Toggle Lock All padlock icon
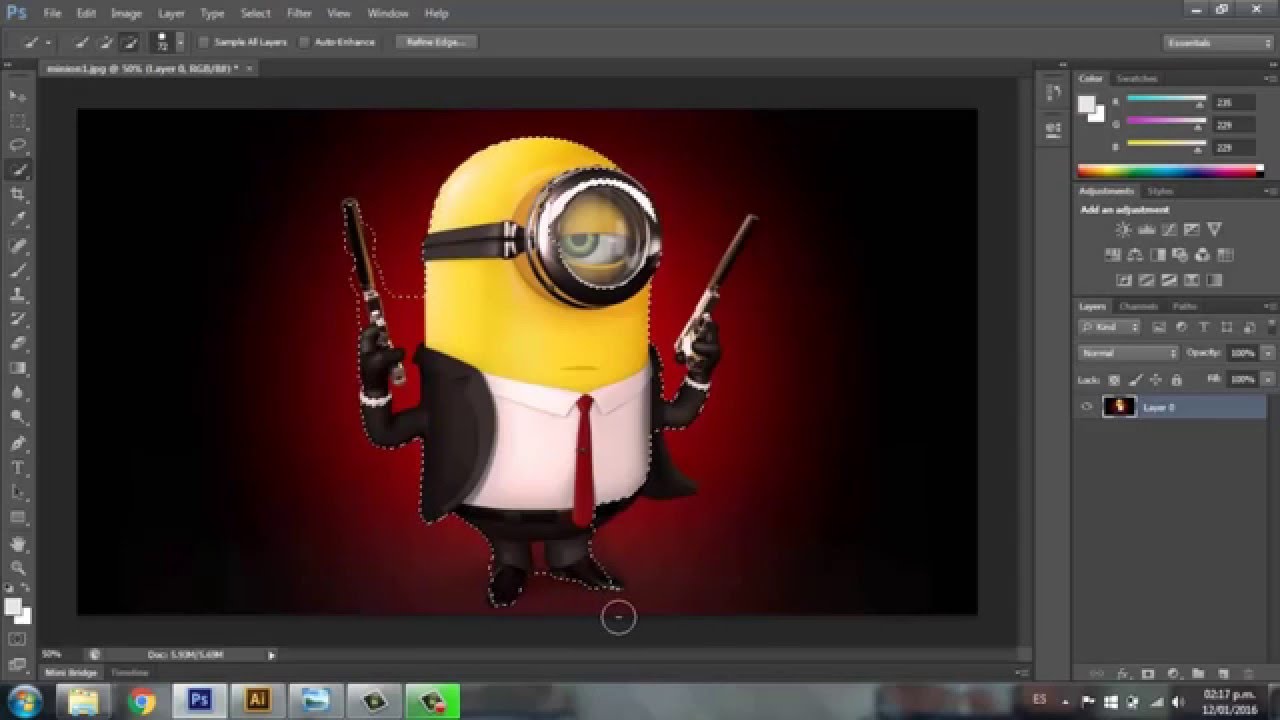 1176,380
